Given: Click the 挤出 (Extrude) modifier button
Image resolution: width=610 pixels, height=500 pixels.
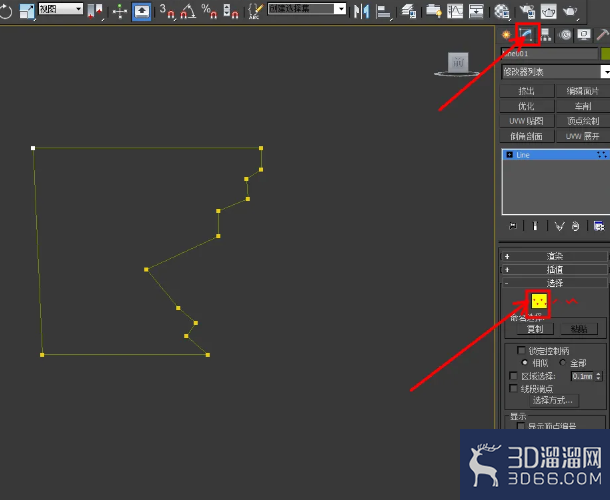Looking at the screenshot, I should (x=527, y=91).
